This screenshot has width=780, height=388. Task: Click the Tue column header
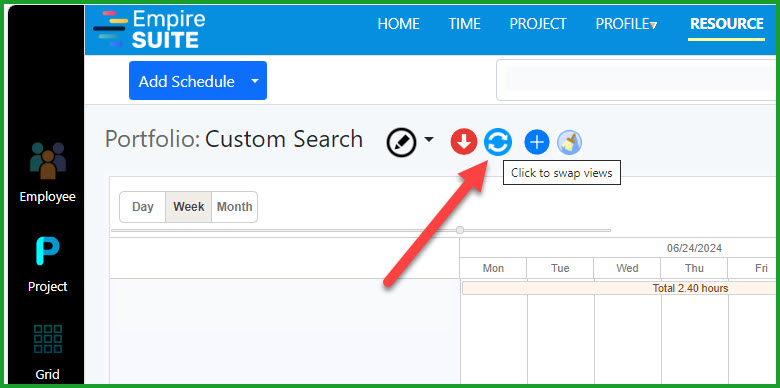560,268
